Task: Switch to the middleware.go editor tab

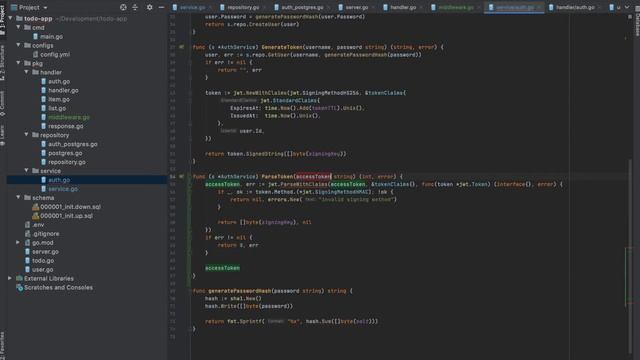Action: pos(456,7)
